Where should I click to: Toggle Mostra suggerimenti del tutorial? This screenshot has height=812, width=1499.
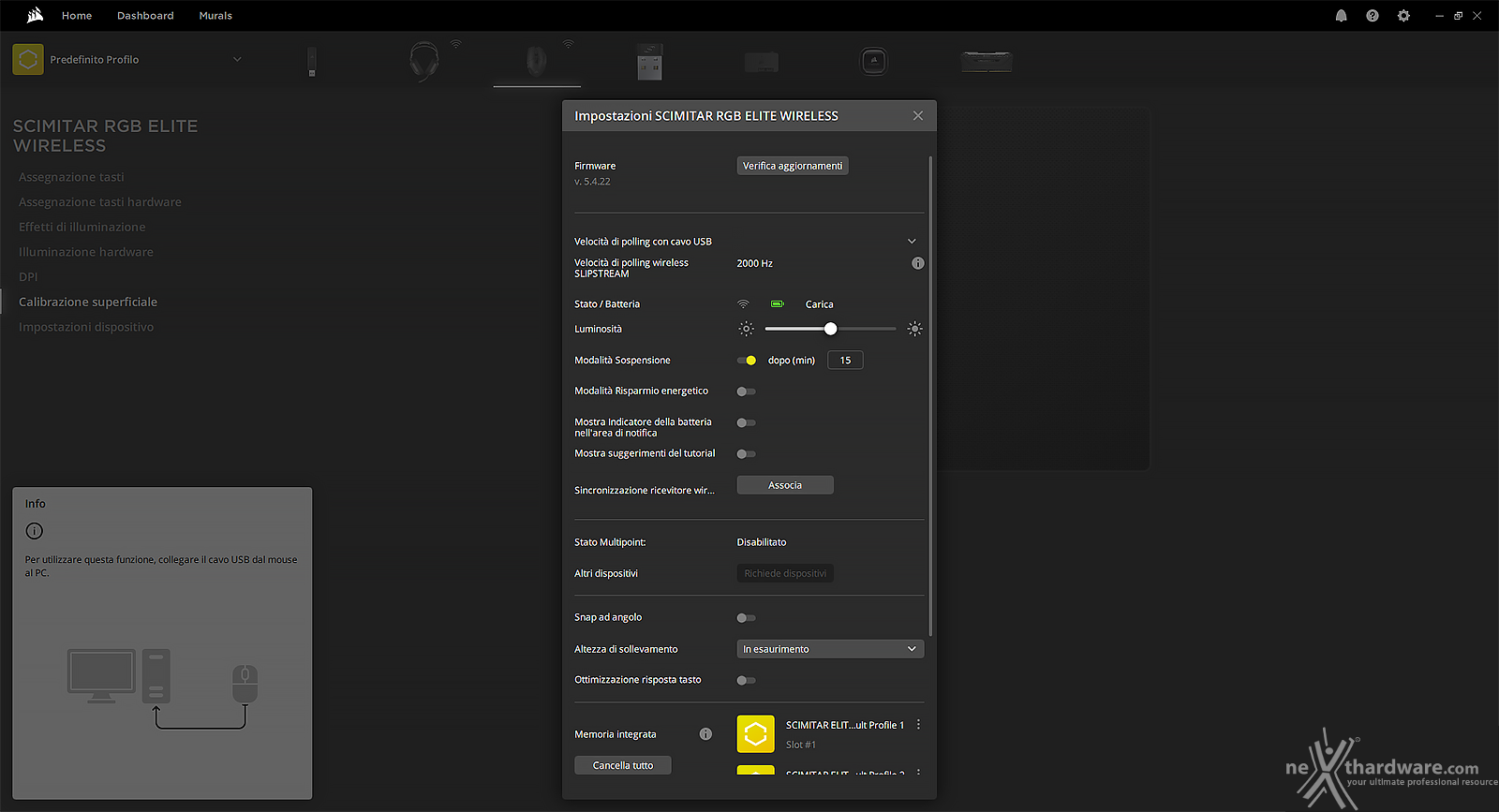[747, 454]
